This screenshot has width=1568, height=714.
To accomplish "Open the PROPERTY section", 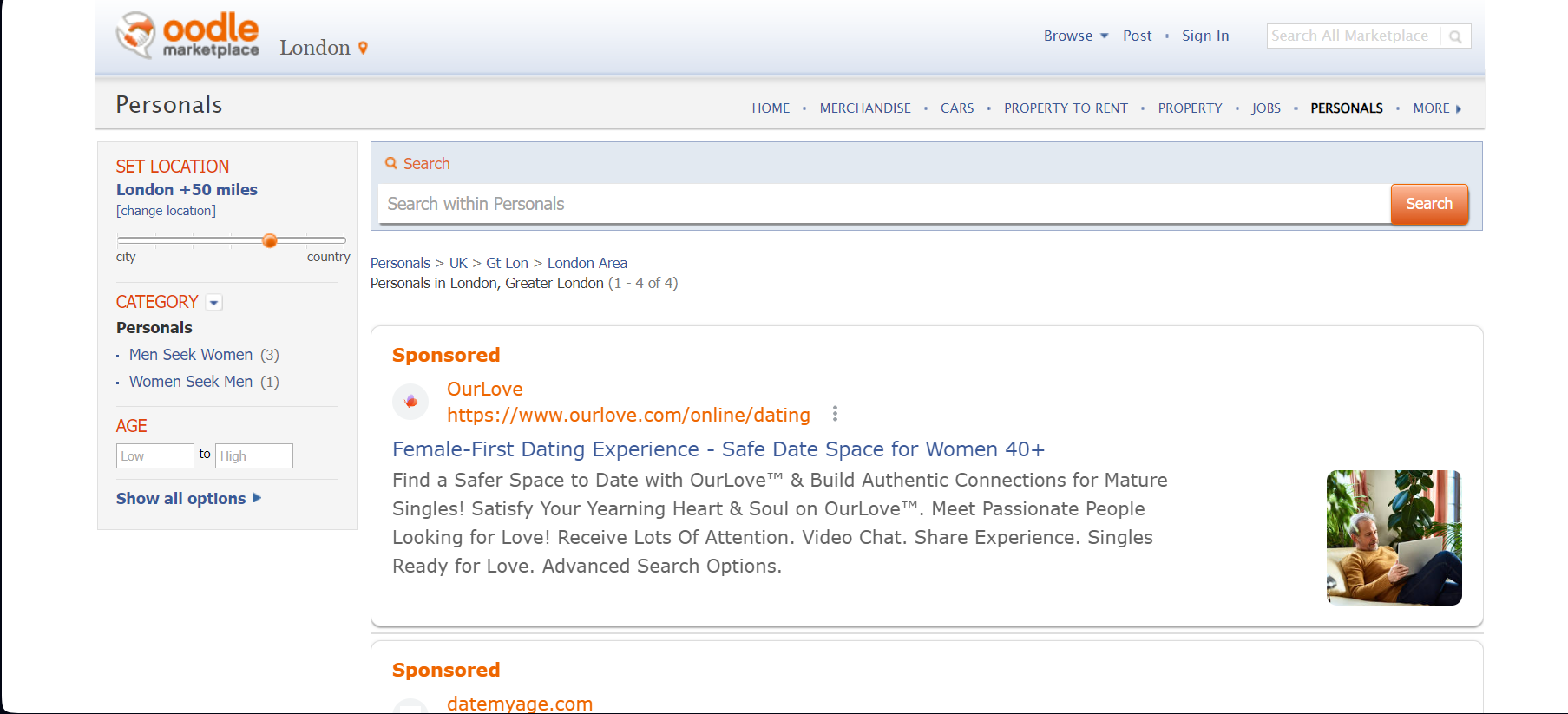I will (x=1190, y=108).
